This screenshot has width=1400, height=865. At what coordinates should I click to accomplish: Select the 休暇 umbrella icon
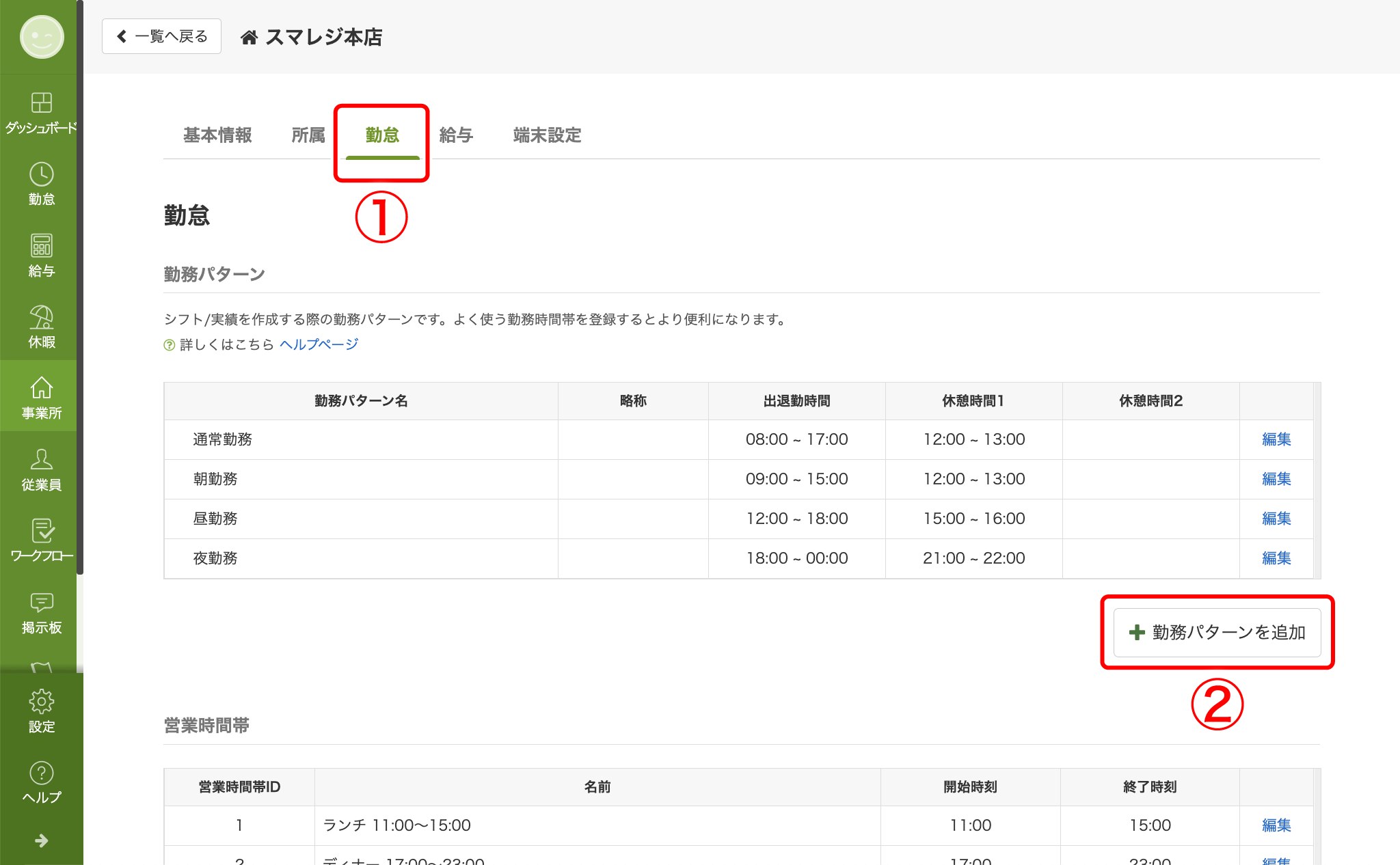click(x=41, y=318)
